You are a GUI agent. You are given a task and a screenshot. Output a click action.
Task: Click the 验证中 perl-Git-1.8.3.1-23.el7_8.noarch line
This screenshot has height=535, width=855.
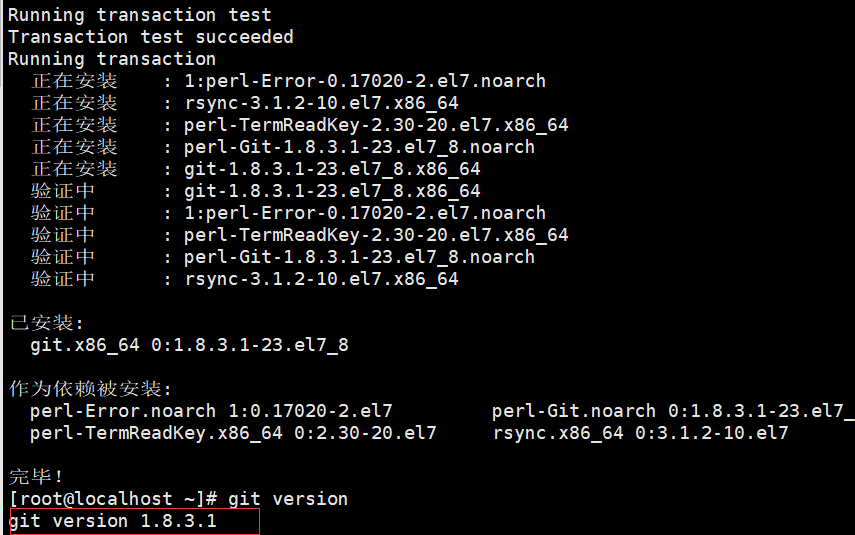pos(283,257)
